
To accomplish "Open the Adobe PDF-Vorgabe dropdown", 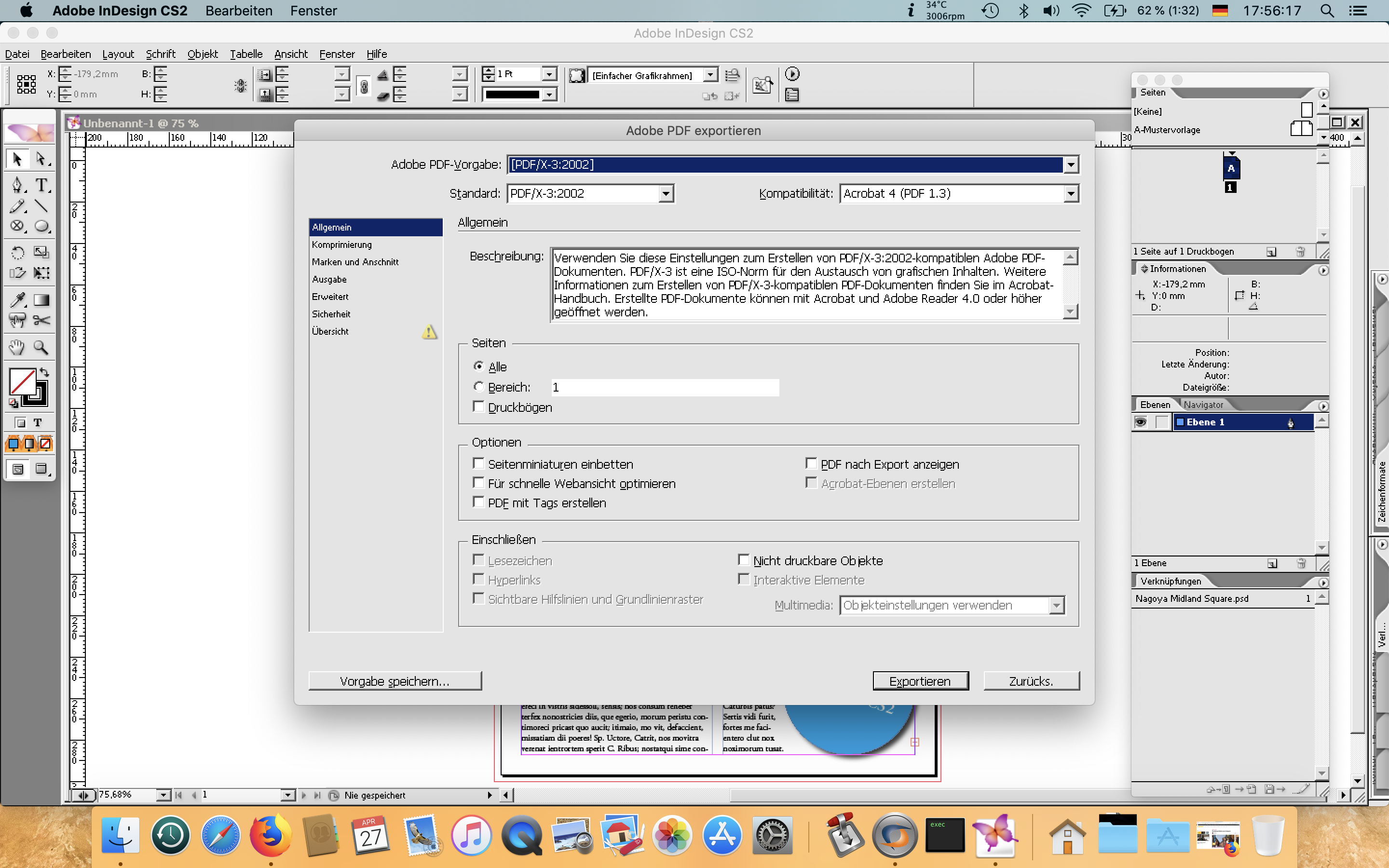I will (1071, 164).
